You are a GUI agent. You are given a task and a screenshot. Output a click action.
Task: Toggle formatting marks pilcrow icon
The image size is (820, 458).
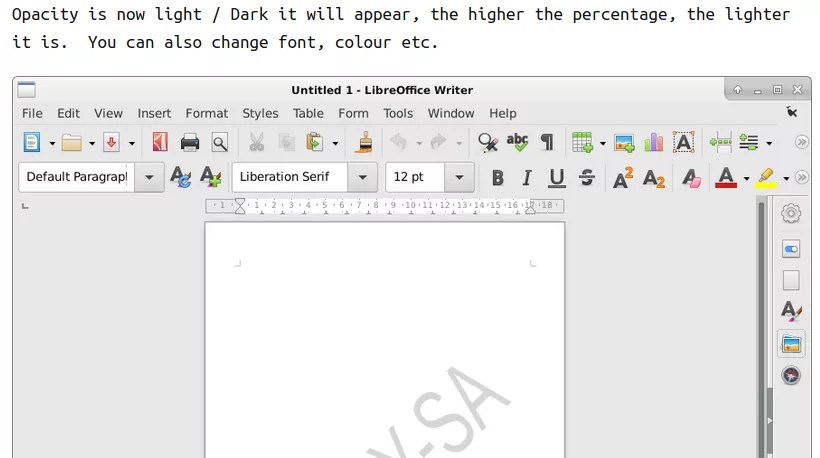(x=547, y=142)
